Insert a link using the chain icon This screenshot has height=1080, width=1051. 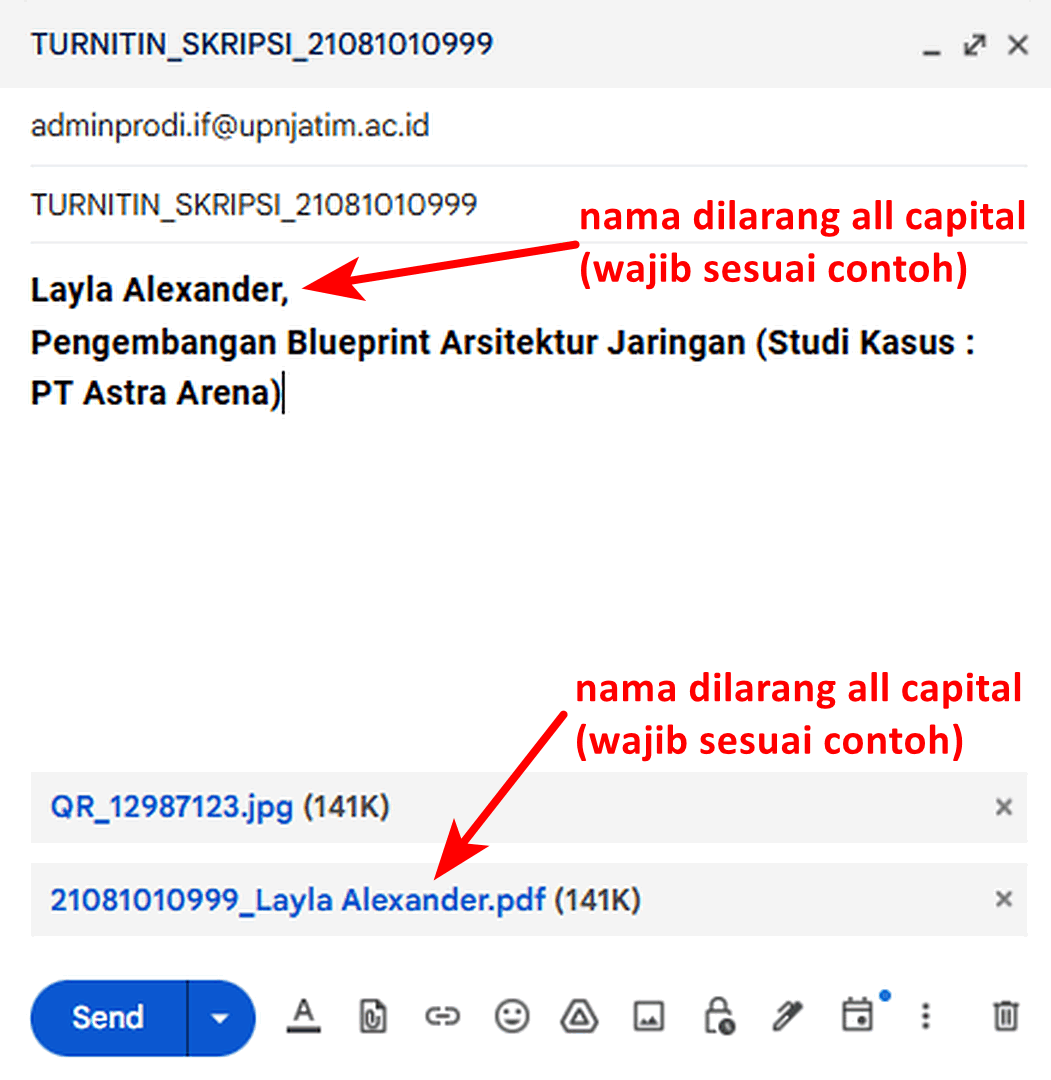pyautogui.click(x=442, y=1016)
